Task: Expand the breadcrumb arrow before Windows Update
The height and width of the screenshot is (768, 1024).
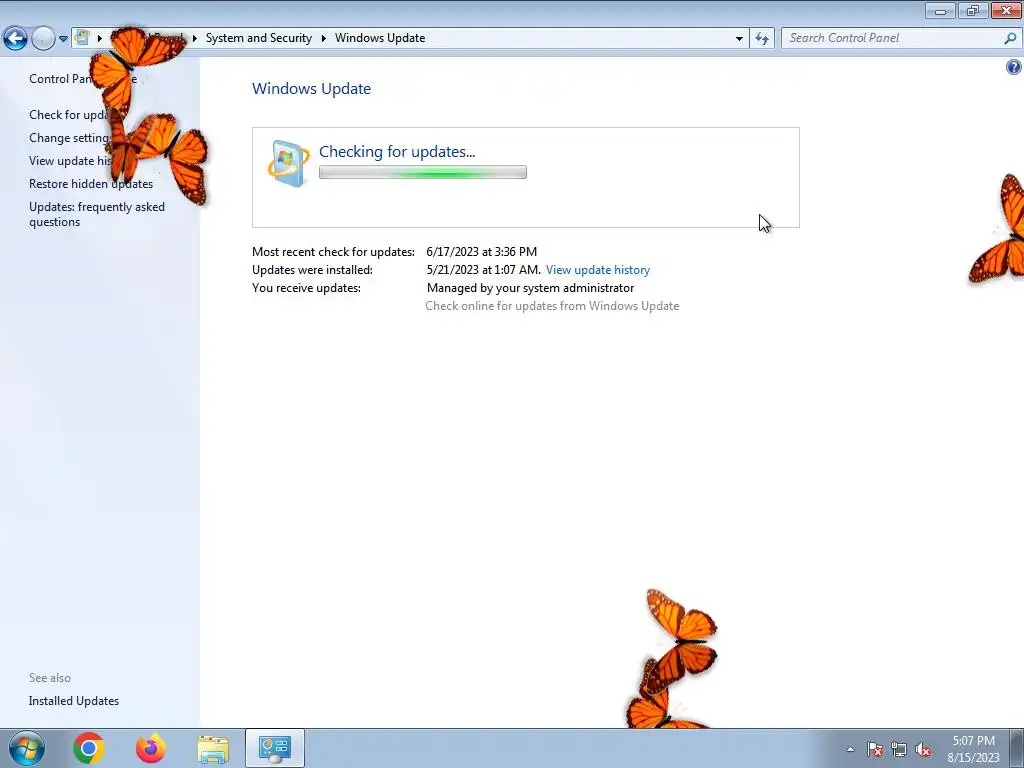Action: [323, 38]
